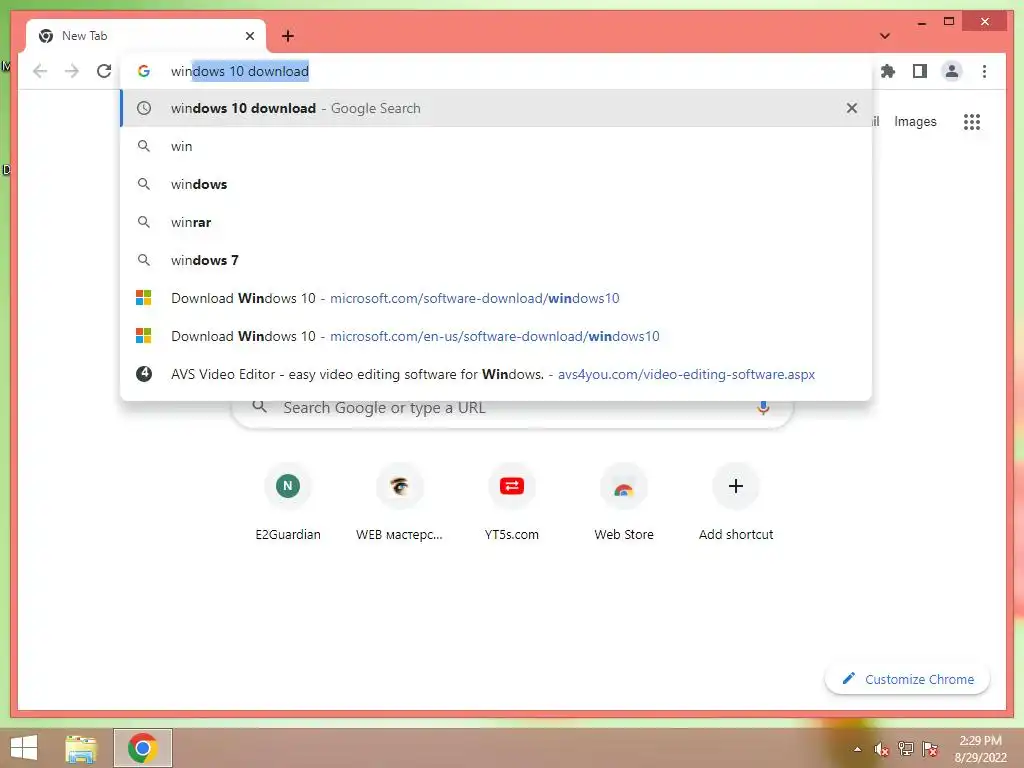Select the New Tab tab

pyautogui.click(x=146, y=36)
